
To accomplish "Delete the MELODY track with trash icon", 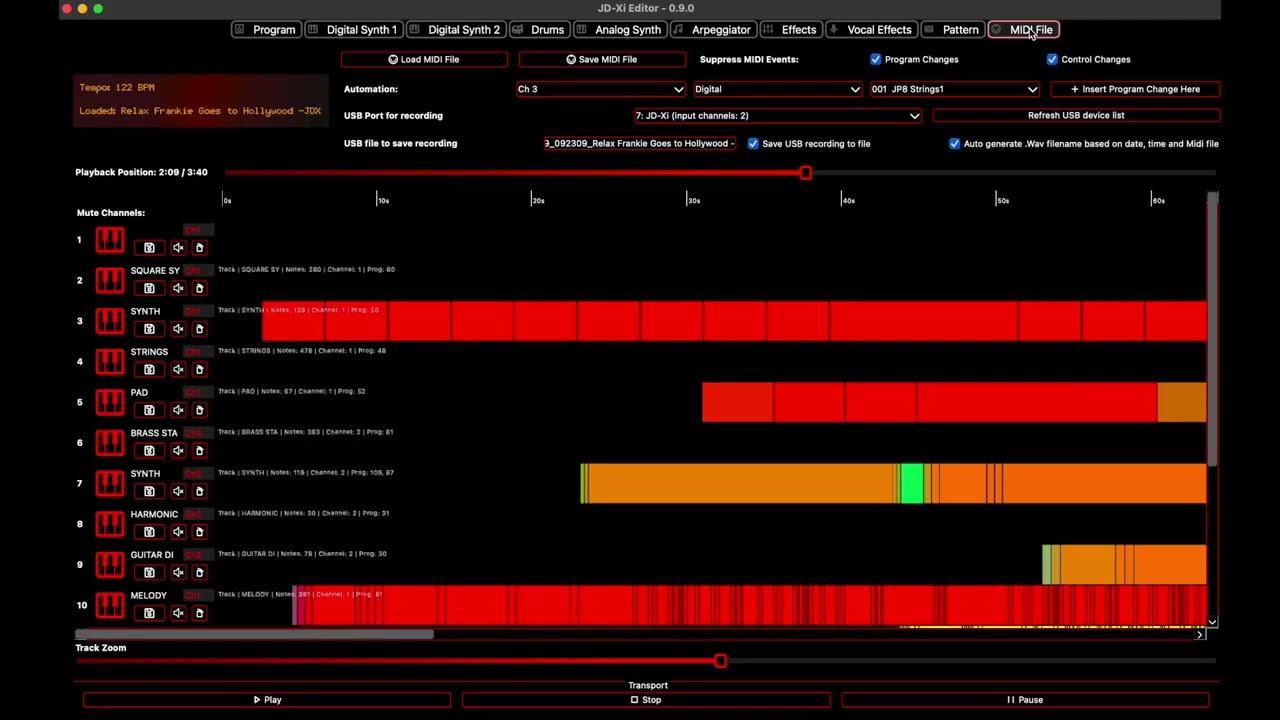I will (x=199, y=613).
